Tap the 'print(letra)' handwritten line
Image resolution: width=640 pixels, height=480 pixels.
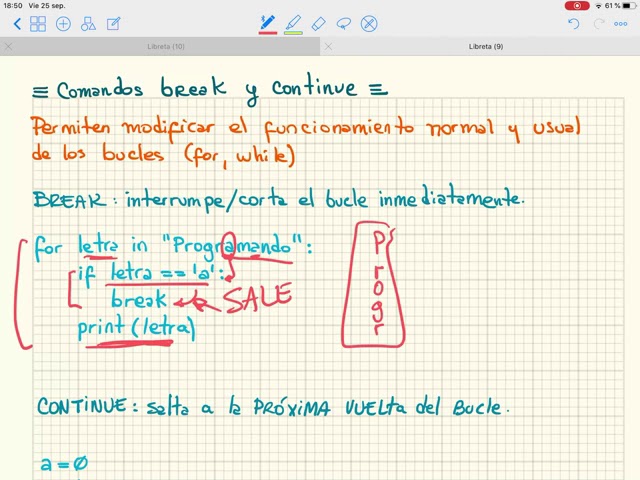click(x=136, y=327)
